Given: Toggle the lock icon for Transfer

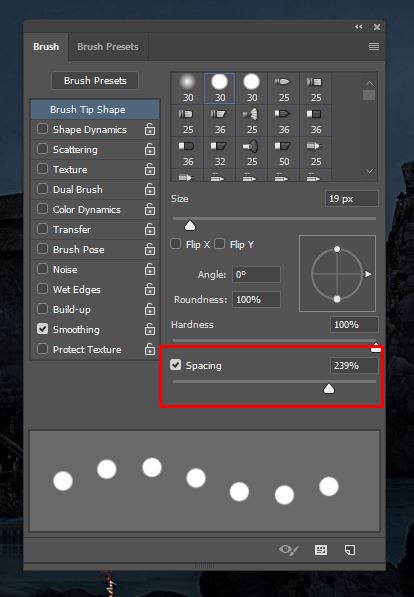Looking at the screenshot, I should coord(150,229).
